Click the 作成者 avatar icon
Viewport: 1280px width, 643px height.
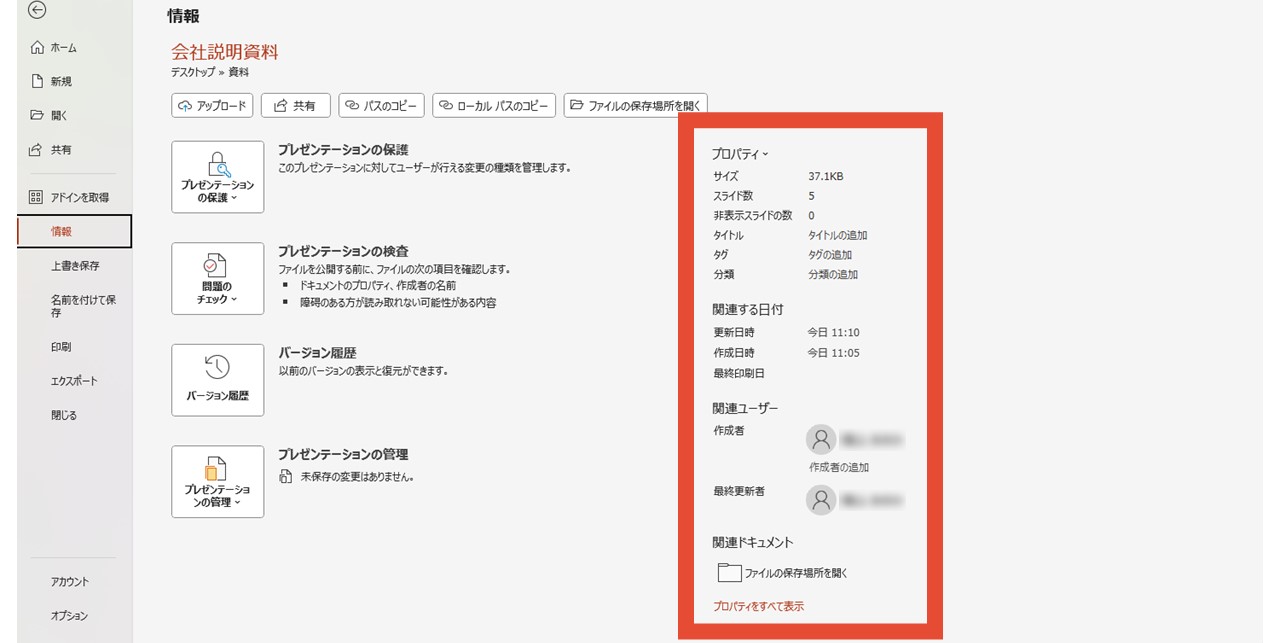(x=821, y=439)
